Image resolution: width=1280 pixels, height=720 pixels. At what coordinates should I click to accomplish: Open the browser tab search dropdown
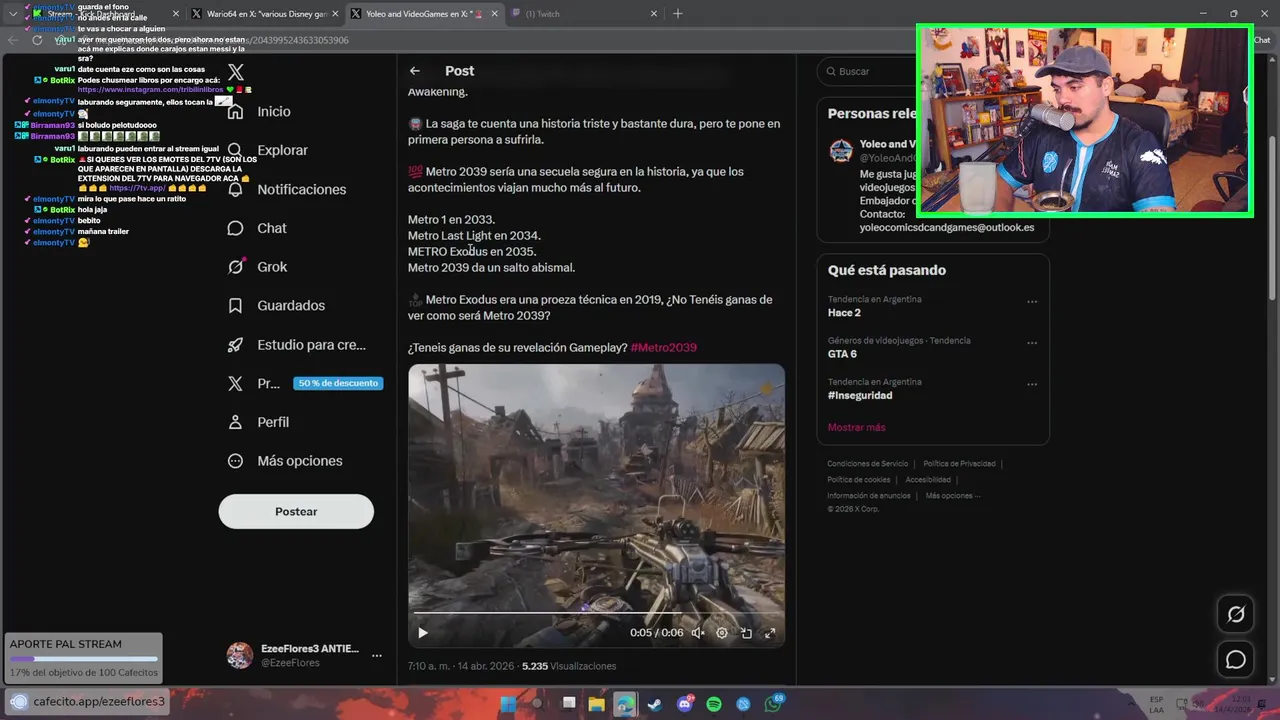click(13, 14)
